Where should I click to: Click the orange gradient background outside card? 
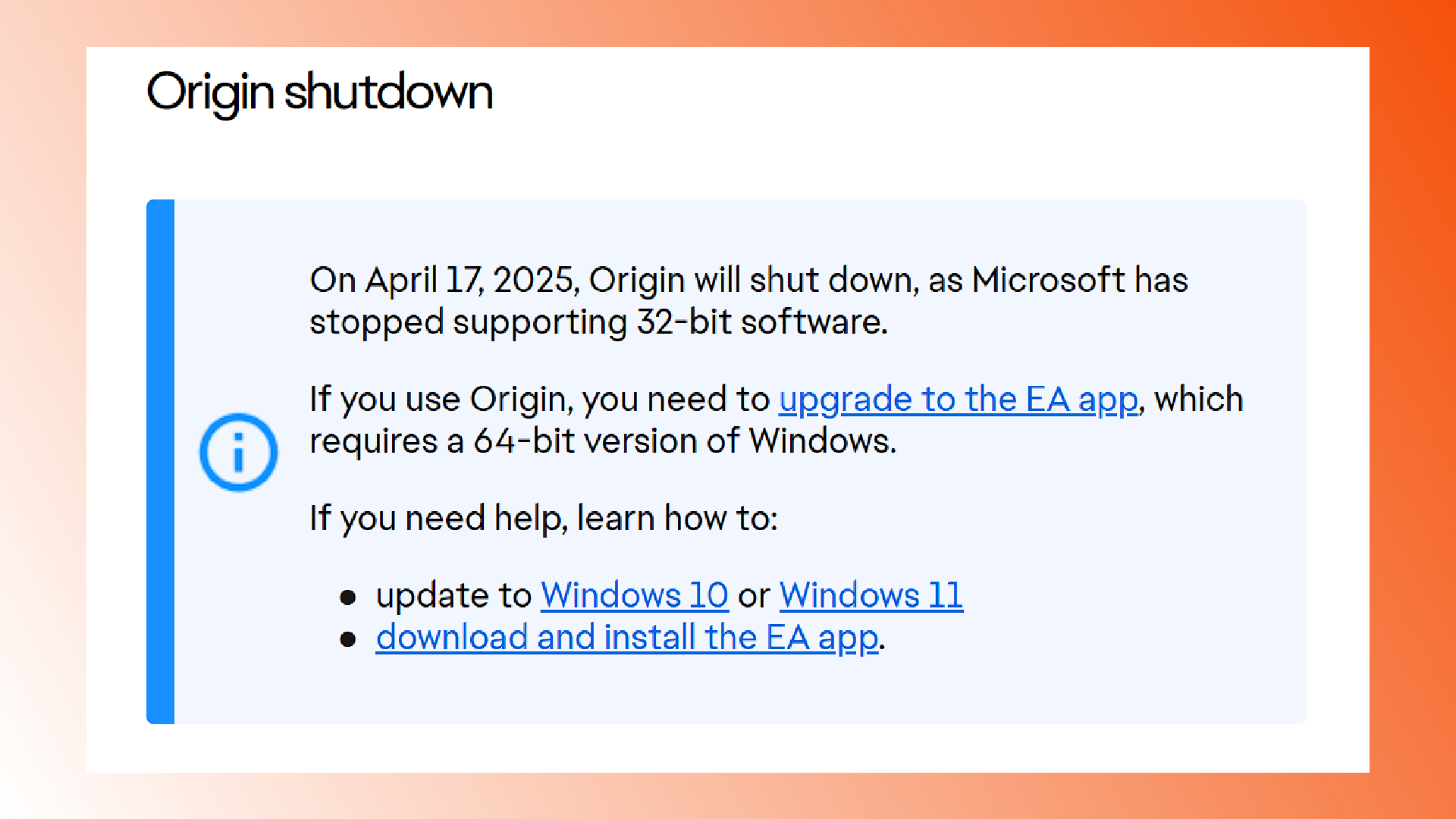[x=1412, y=409]
